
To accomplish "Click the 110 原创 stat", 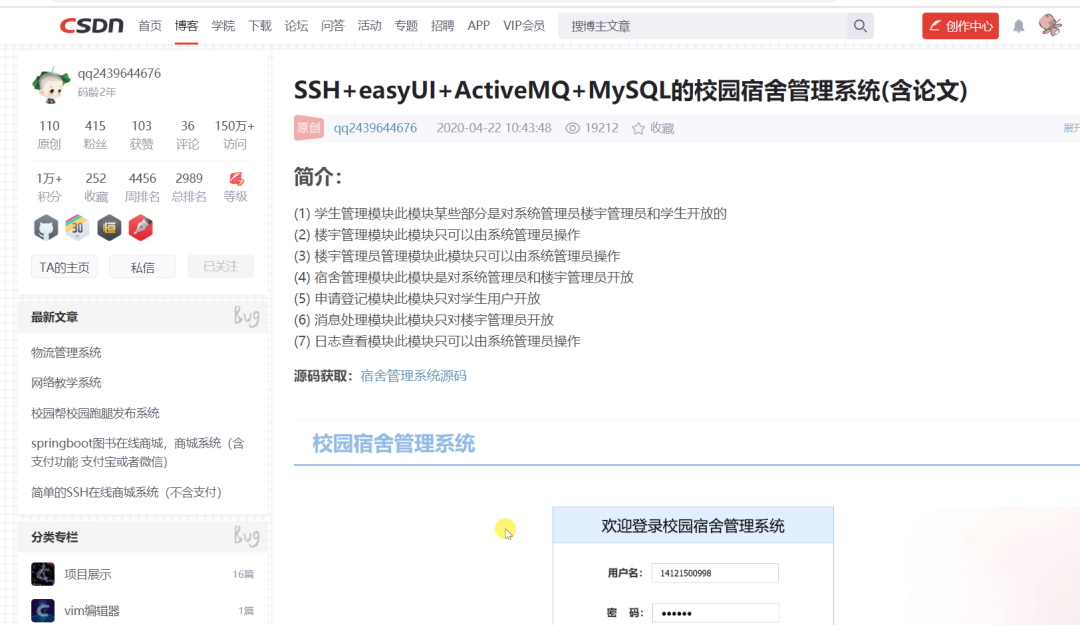I will [x=49, y=134].
